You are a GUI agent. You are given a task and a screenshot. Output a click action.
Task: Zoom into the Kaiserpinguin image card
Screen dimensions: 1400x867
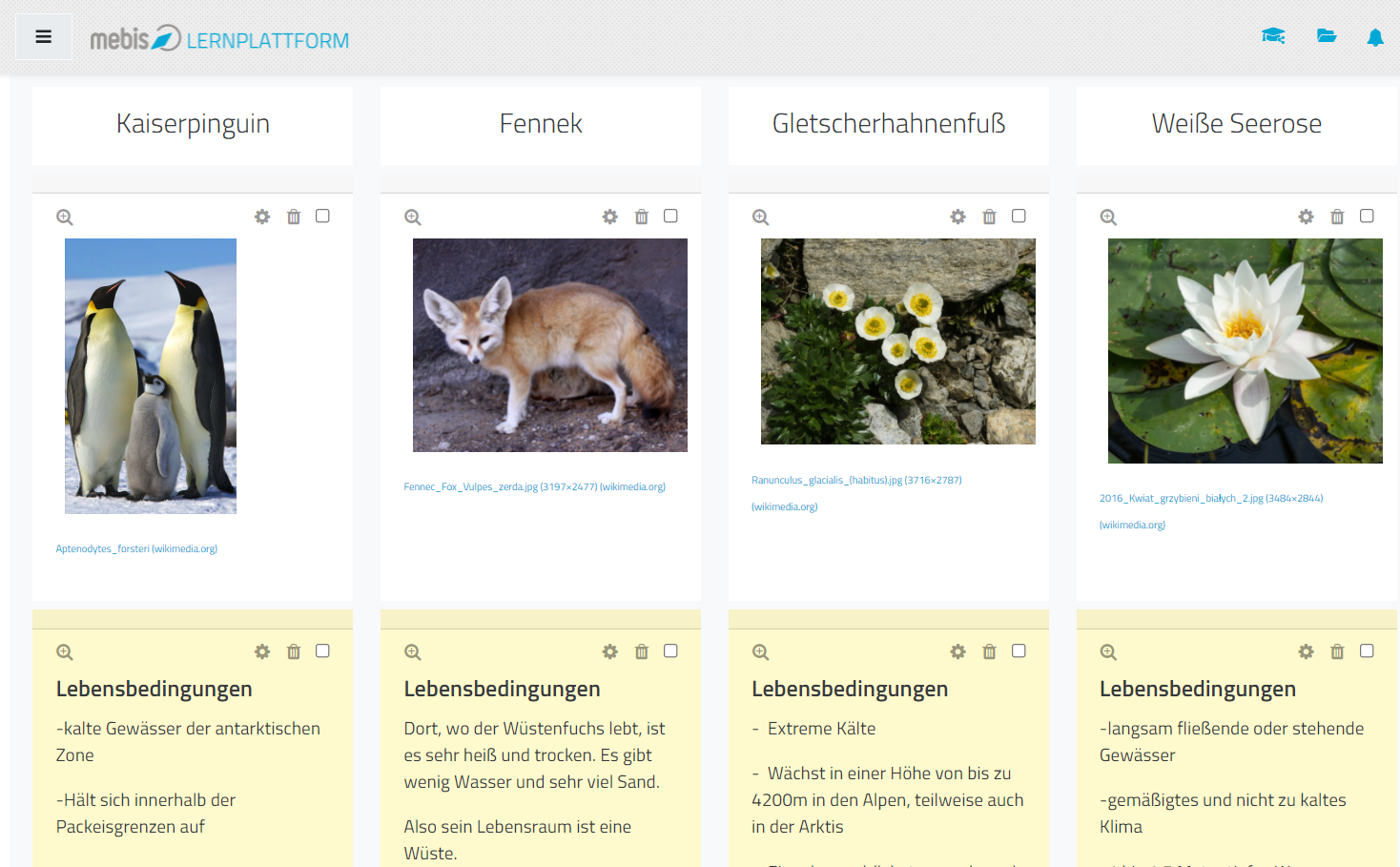[x=65, y=217]
